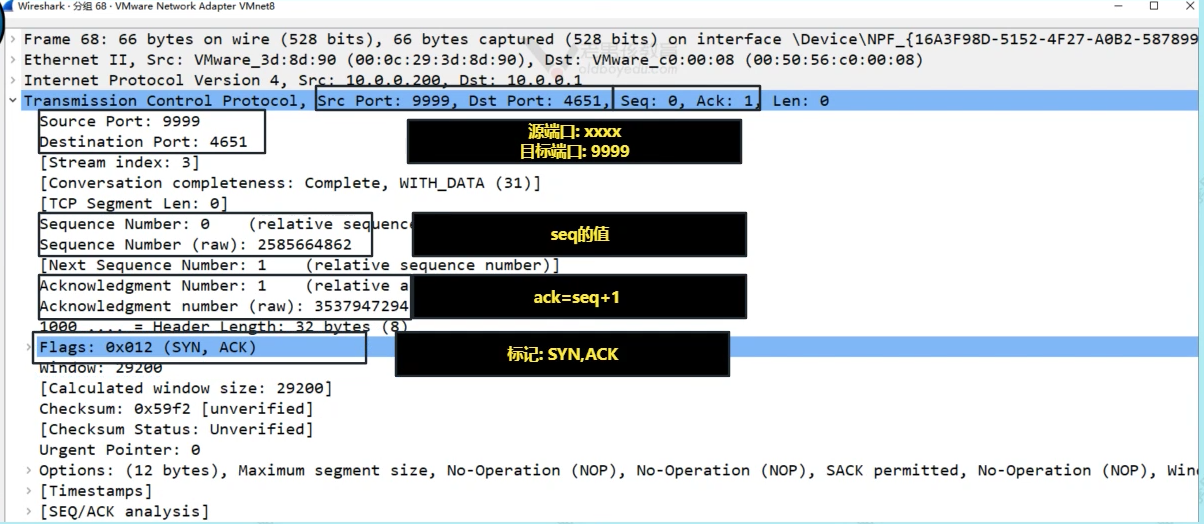Expand the Flags 0x012 row
This screenshot has height=524, width=1204.
coord(28,347)
